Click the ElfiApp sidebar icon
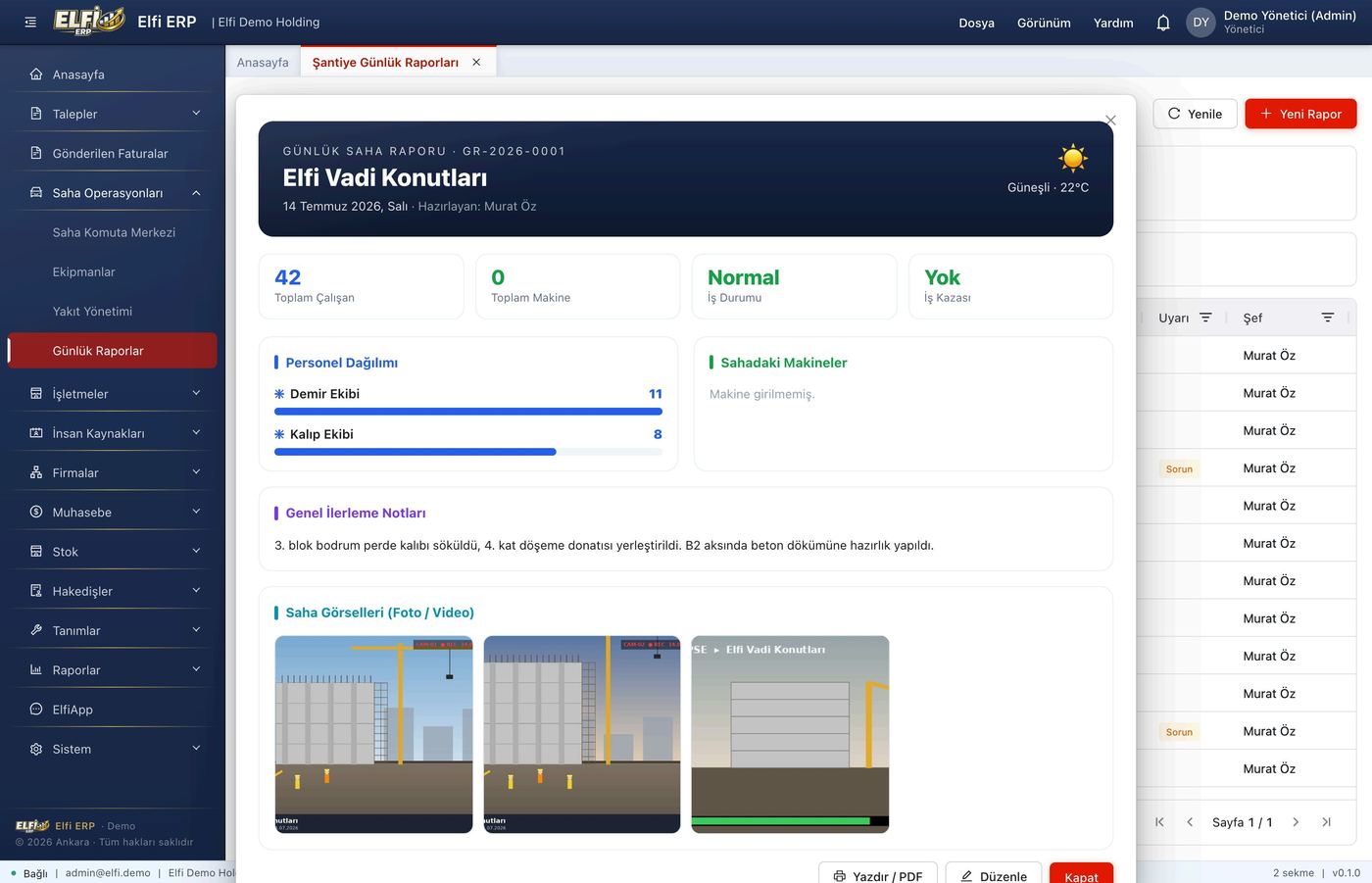The width and height of the screenshot is (1372, 883). pyautogui.click(x=36, y=710)
